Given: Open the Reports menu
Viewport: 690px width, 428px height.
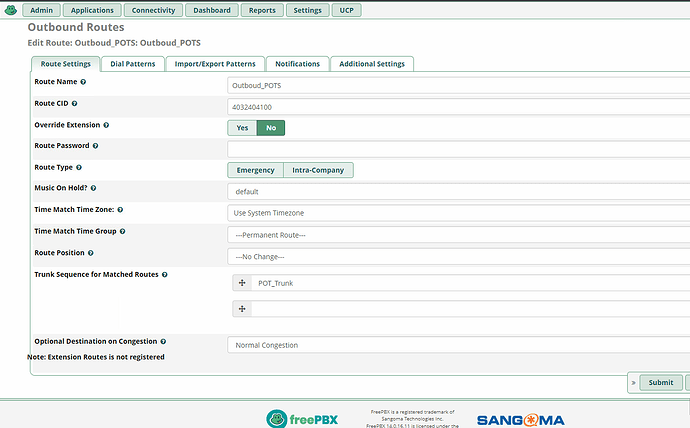Looking at the screenshot, I should pos(262,10).
